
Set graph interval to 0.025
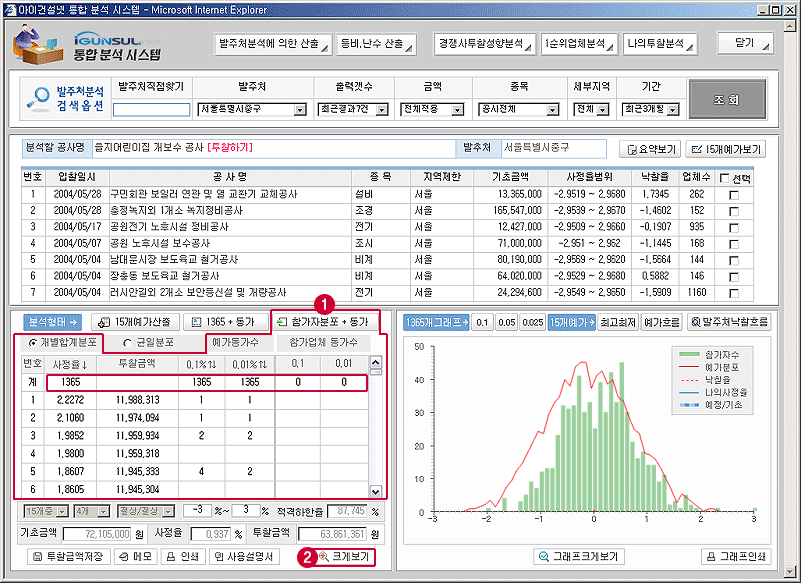coord(533,322)
